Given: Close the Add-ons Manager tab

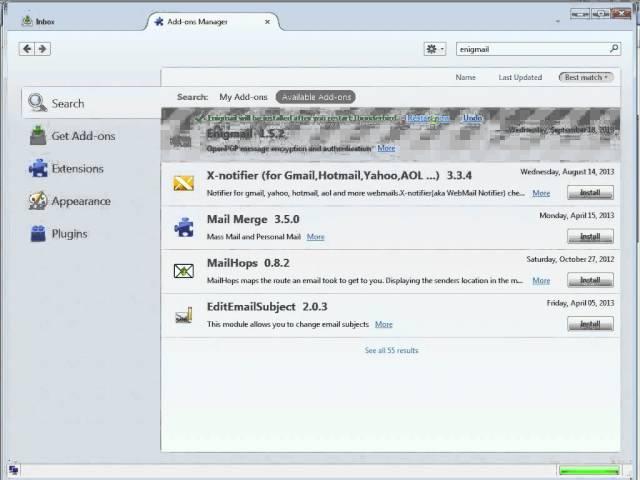Looking at the screenshot, I should [267, 22].
